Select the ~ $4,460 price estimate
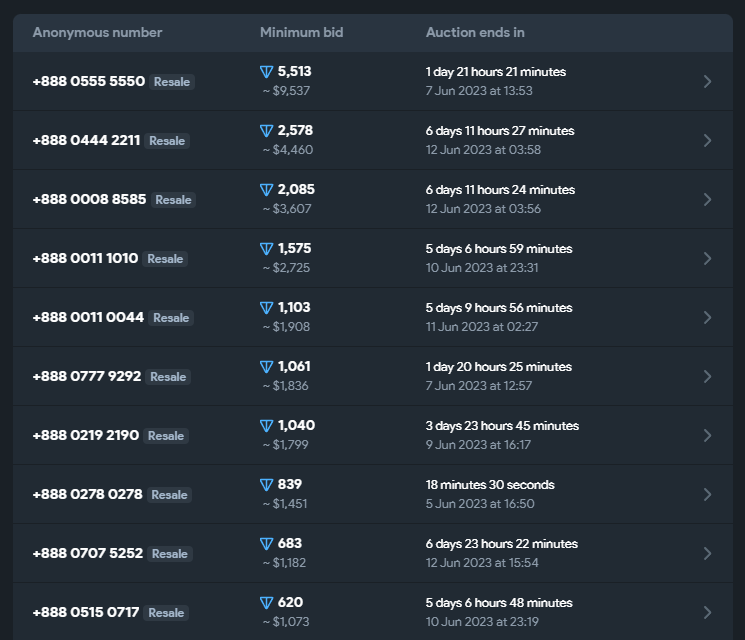Screen dimensions: 745x640 (288, 150)
